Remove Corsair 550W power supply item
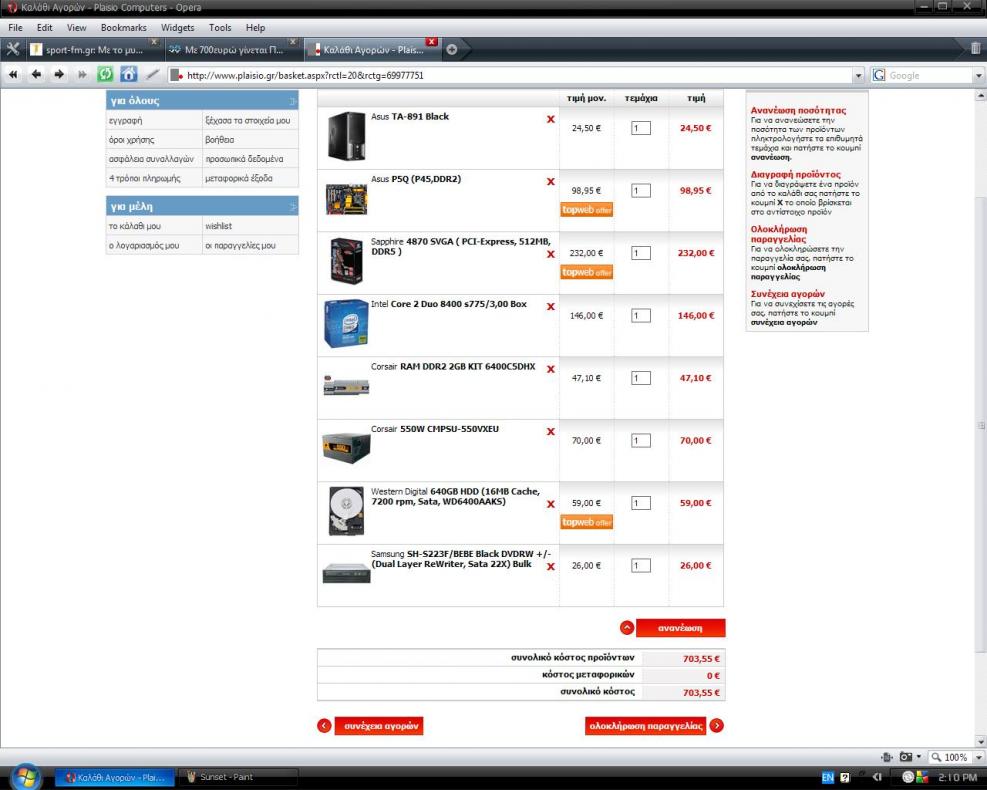 point(551,431)
